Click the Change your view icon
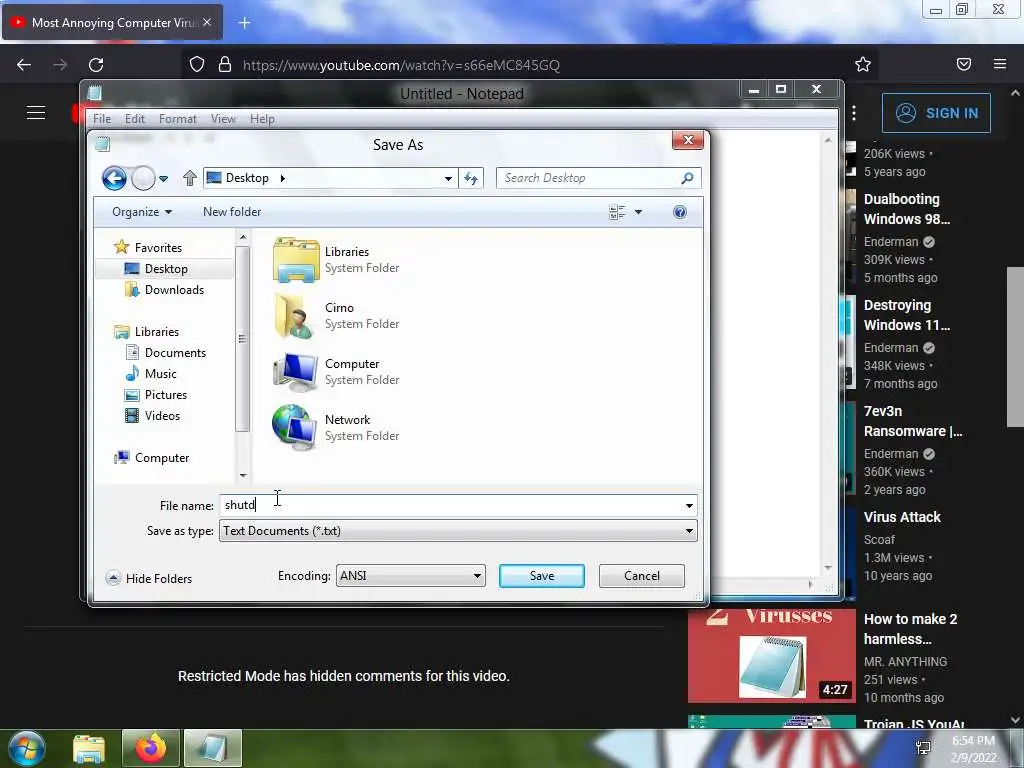The image size is (1024, 768). (617, 212)
